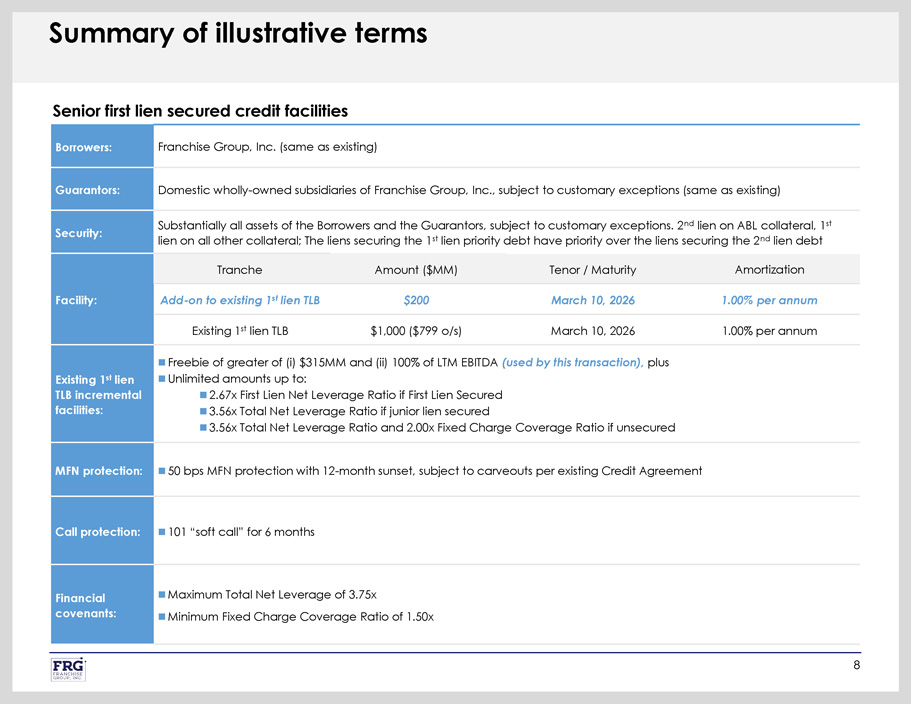
Task: Click the 'Borrowers:' row label
Action: [83, 147]
